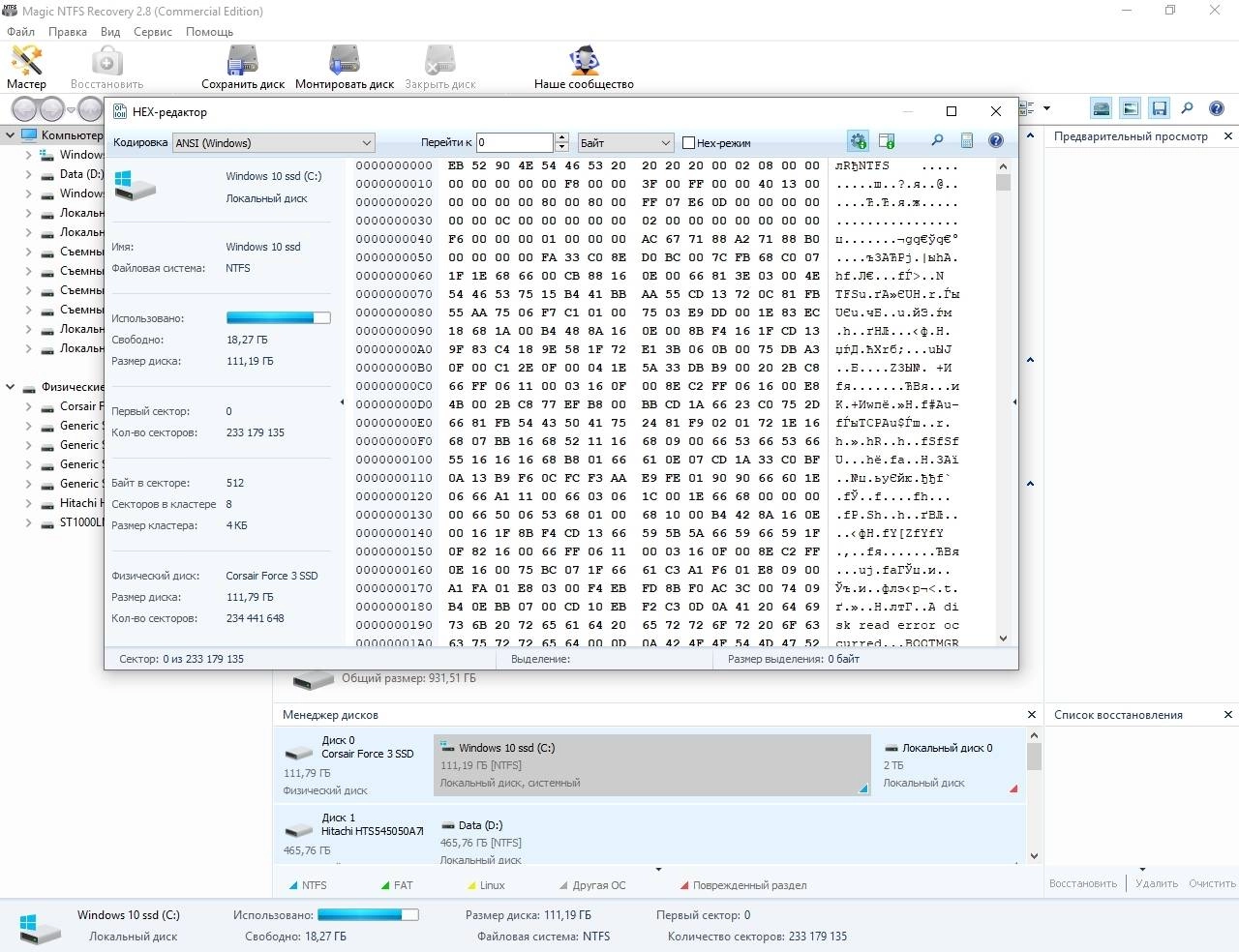
Task: Click the Поврежденный раздел legend entry
Action: point(742,885)
